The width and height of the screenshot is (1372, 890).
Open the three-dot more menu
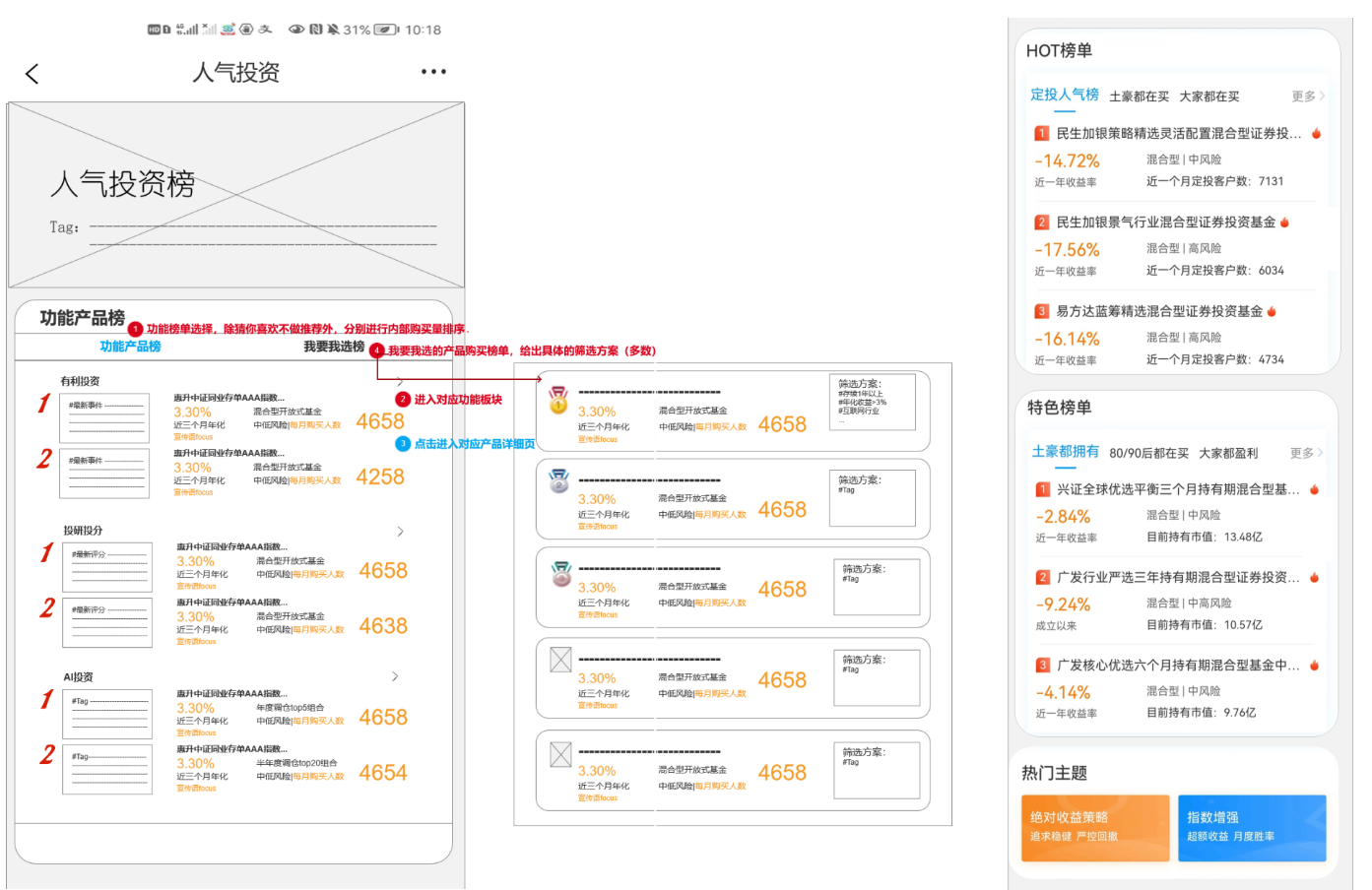click(433, 72)
